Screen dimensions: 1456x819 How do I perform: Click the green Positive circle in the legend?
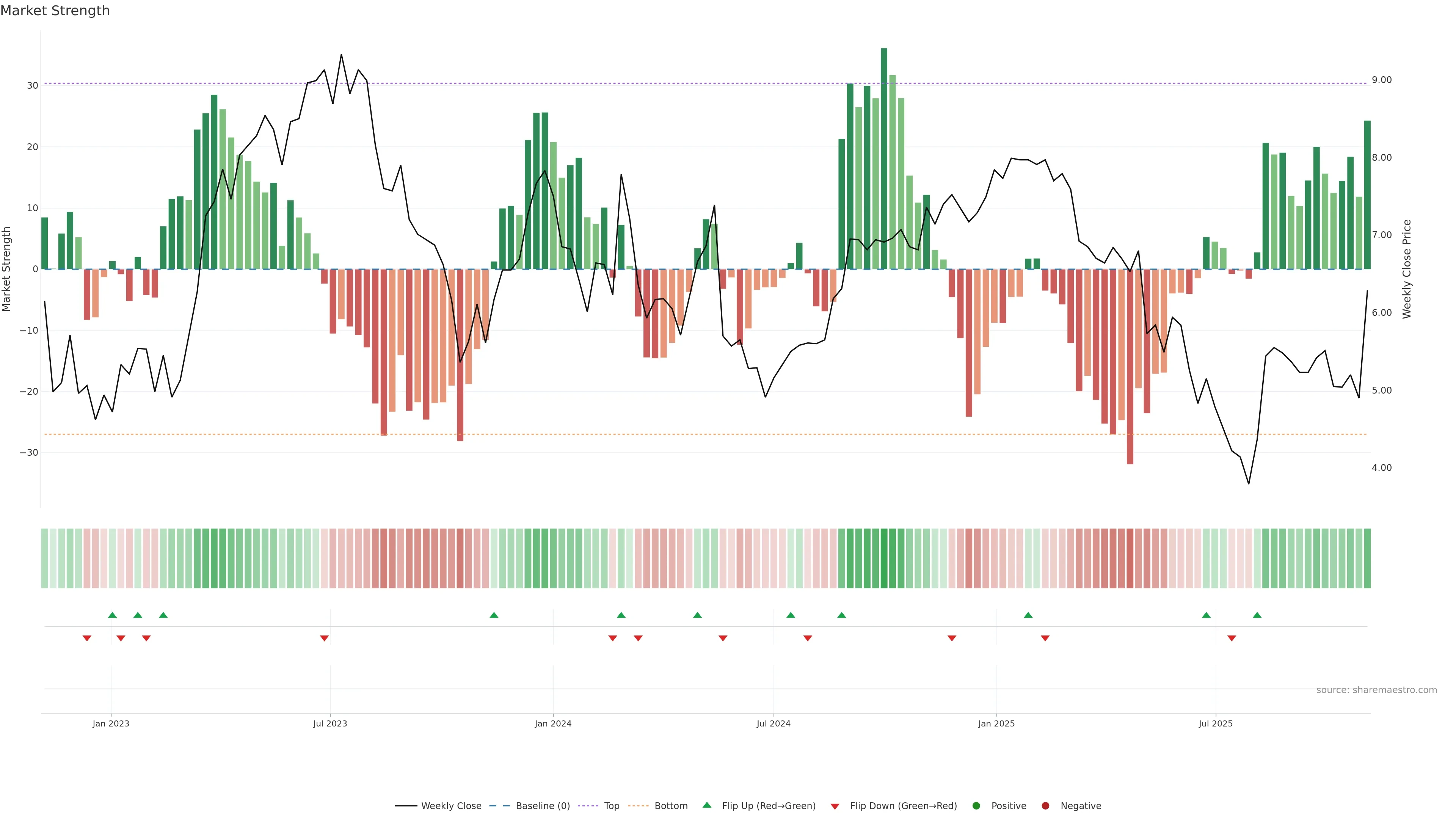[x=976, y=806]
